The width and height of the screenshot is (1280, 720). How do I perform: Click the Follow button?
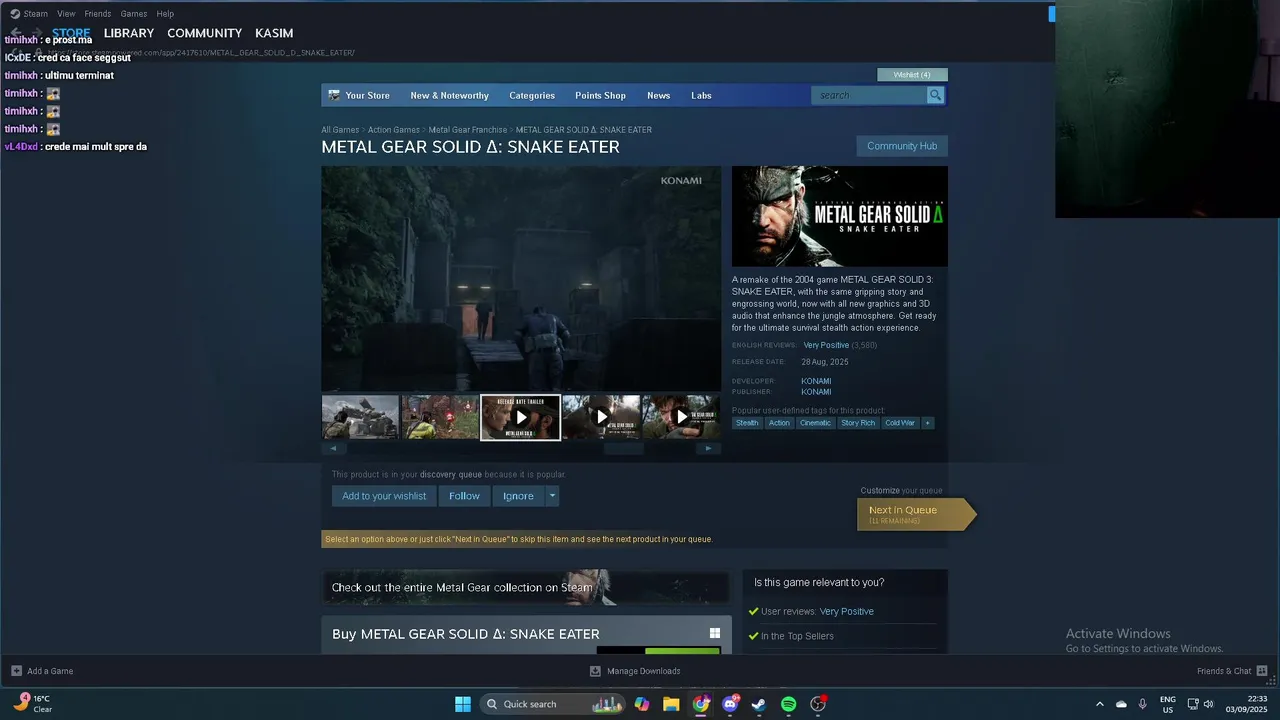point(464,496)
